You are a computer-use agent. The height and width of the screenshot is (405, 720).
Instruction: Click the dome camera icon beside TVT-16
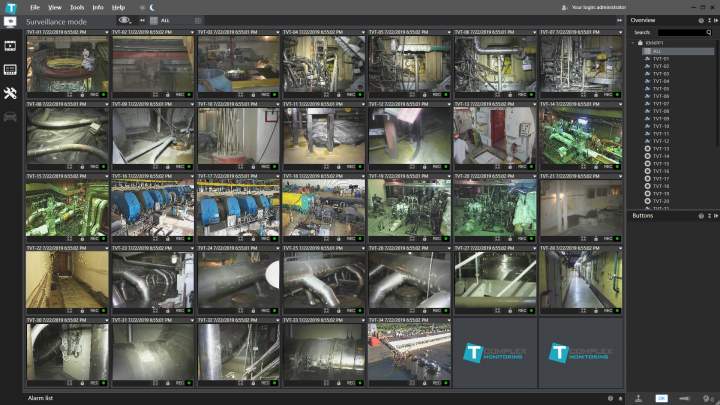pos(647,171)
